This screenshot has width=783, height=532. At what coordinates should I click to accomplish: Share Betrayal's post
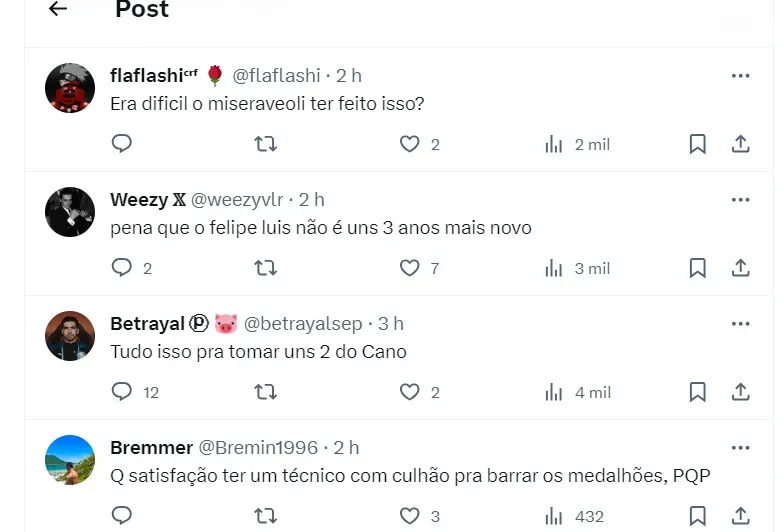click(741, 392)
